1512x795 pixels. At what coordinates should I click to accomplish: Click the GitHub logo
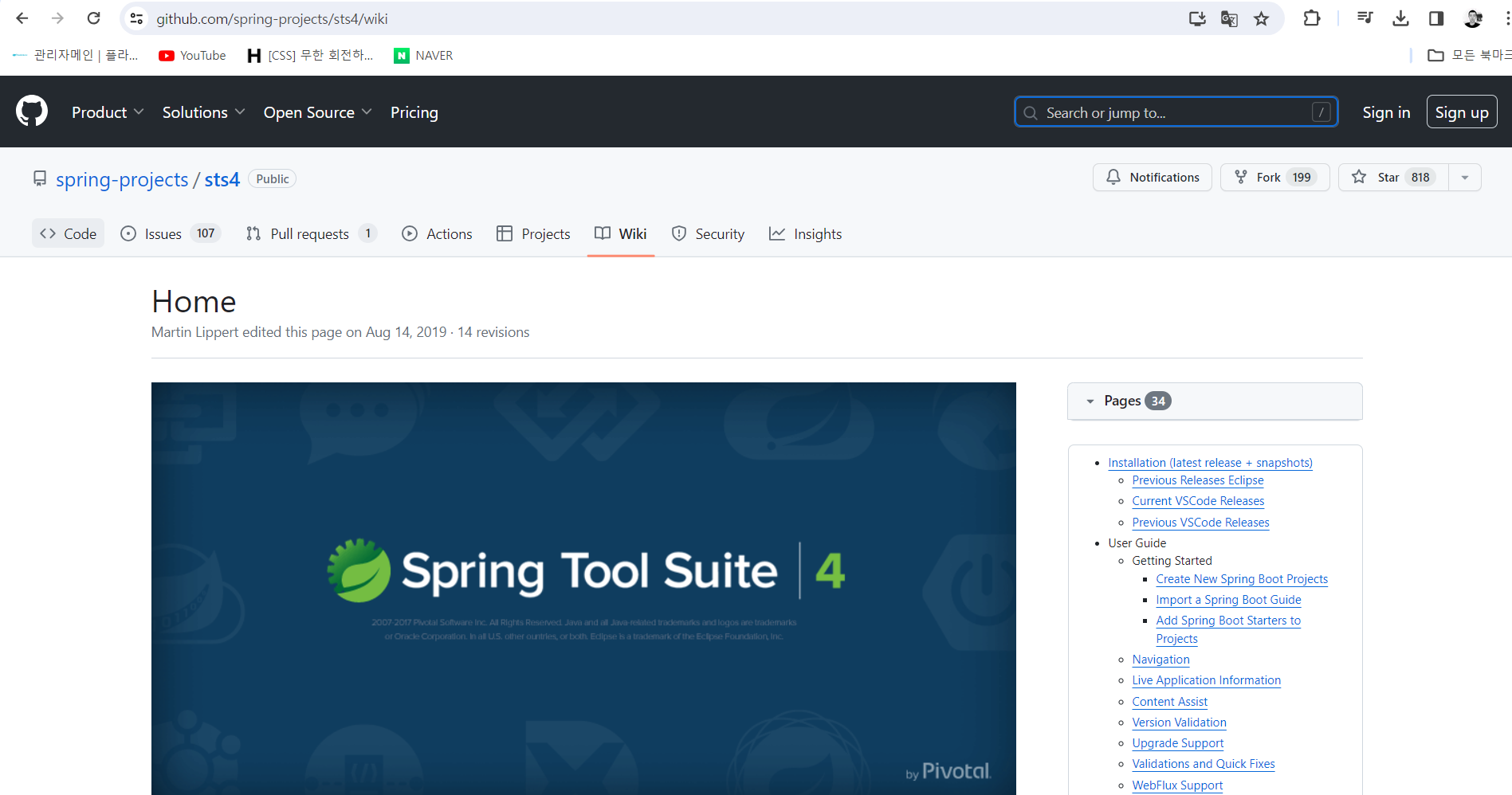(32, 111)
